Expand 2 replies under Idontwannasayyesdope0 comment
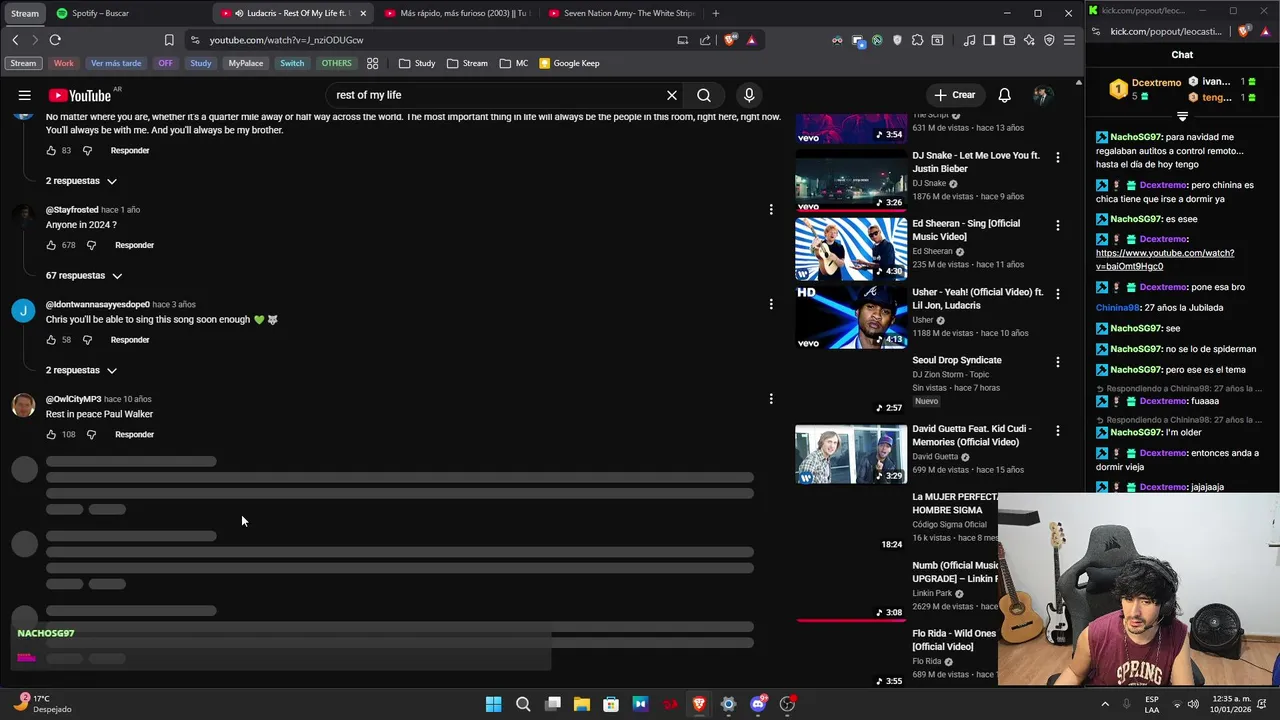This screenshot has width=1280, height=720. (x=81, y=370)
